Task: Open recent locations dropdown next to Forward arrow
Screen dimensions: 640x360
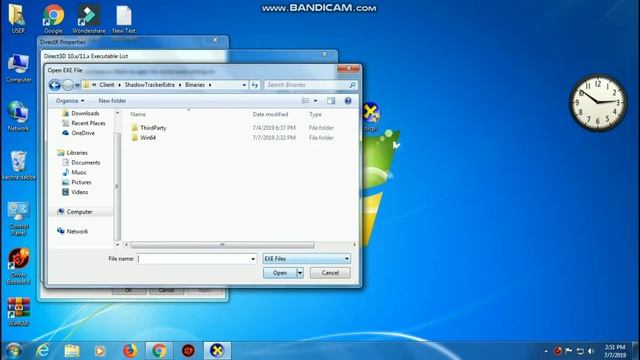Action: (77, 85)
